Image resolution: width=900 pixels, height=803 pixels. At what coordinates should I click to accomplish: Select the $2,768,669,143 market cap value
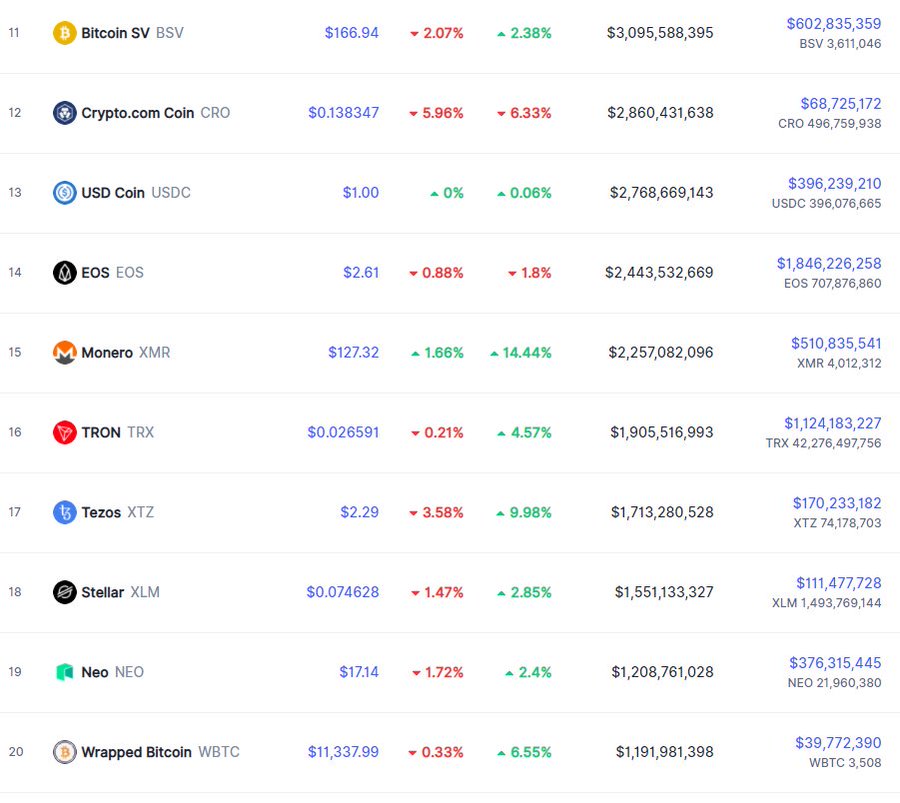pyautogui.click(x=662, y=192)
